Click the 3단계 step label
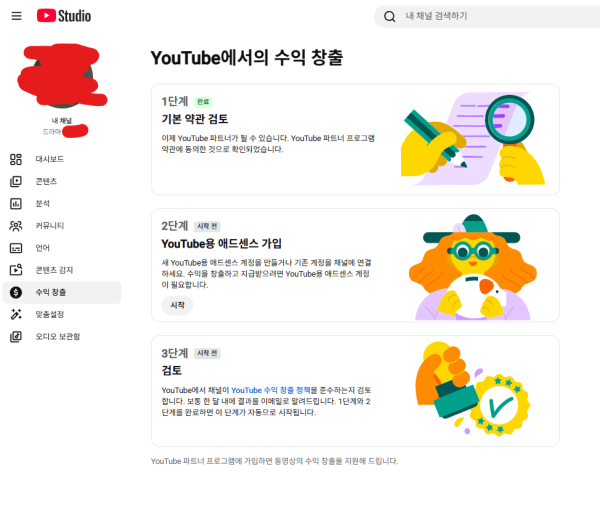Screen dimensions: 600x528 pos(174,353)
